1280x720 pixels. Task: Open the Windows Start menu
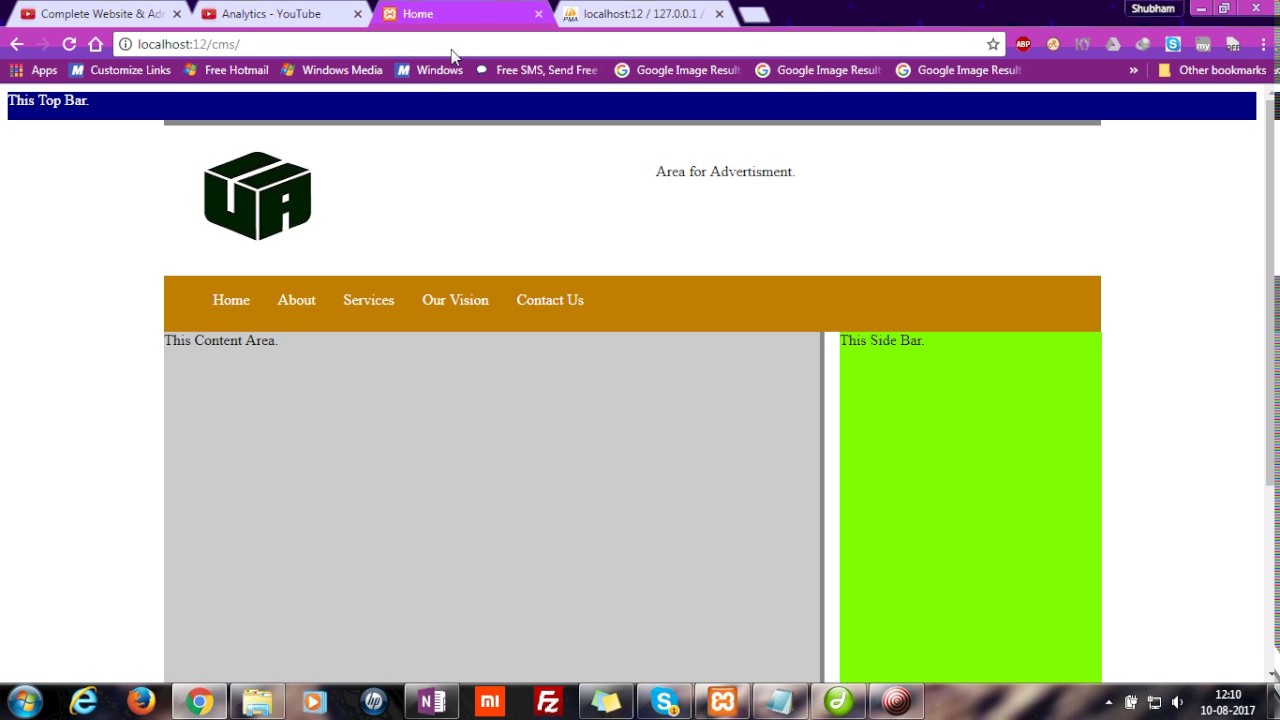tap(26, 702)
